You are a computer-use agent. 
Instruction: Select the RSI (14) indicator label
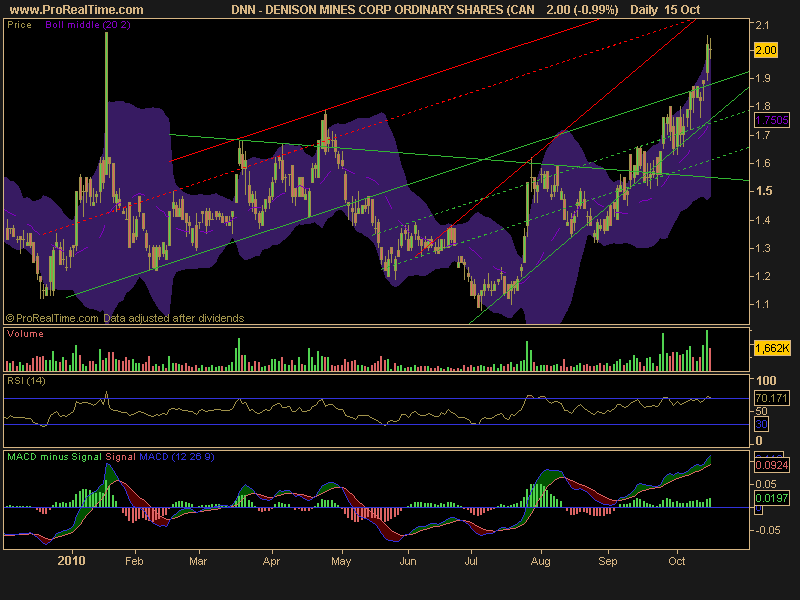26,381
